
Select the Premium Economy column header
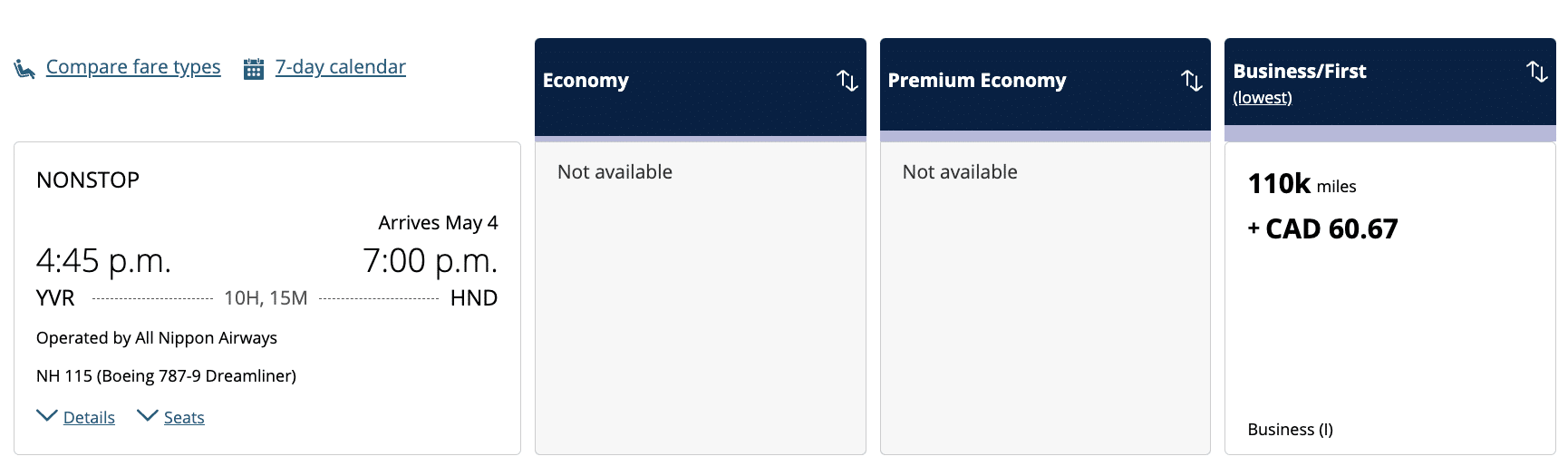[x=976, y=81]
